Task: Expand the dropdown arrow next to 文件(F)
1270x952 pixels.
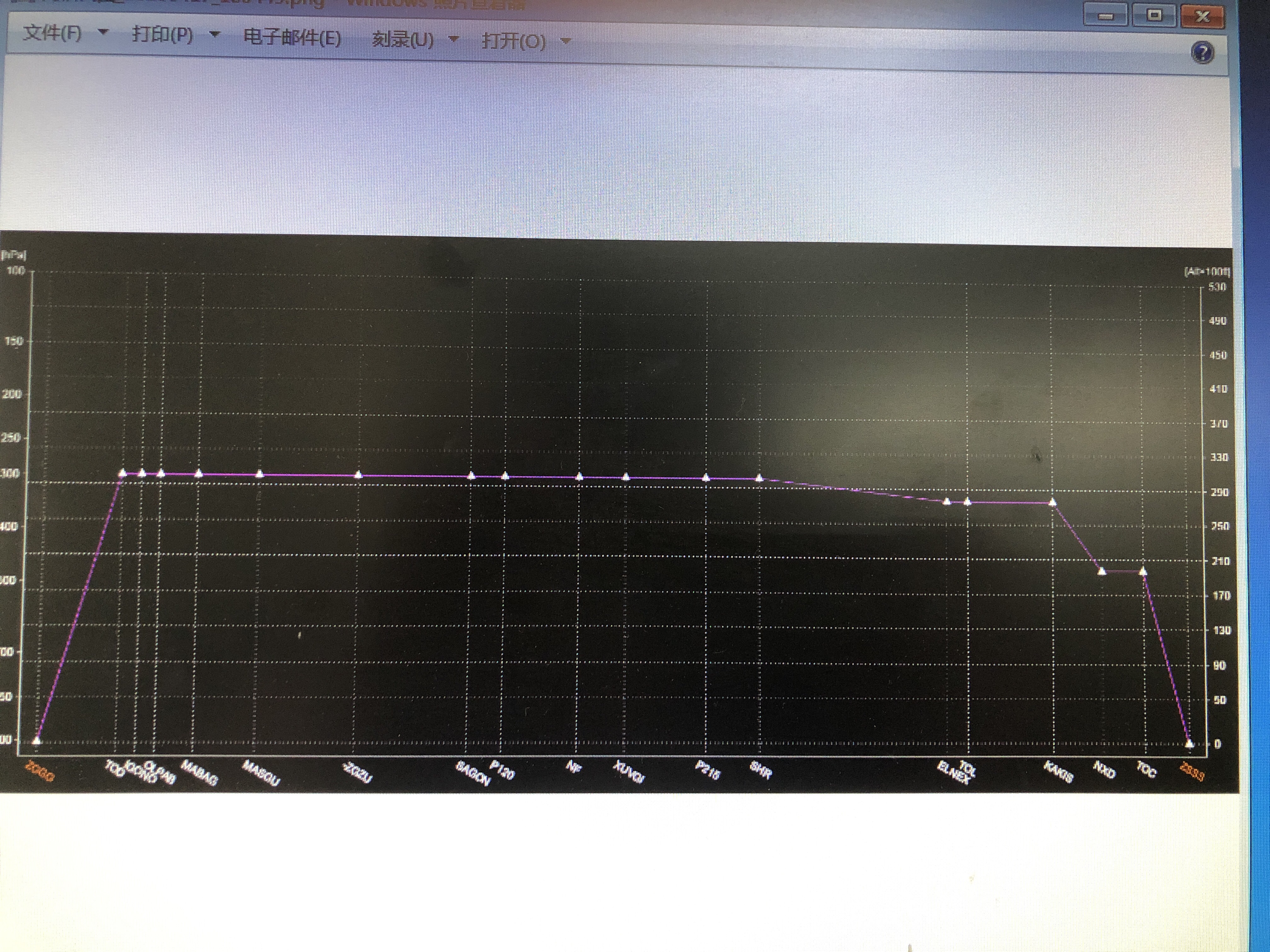Action: [x=104, y=32]
